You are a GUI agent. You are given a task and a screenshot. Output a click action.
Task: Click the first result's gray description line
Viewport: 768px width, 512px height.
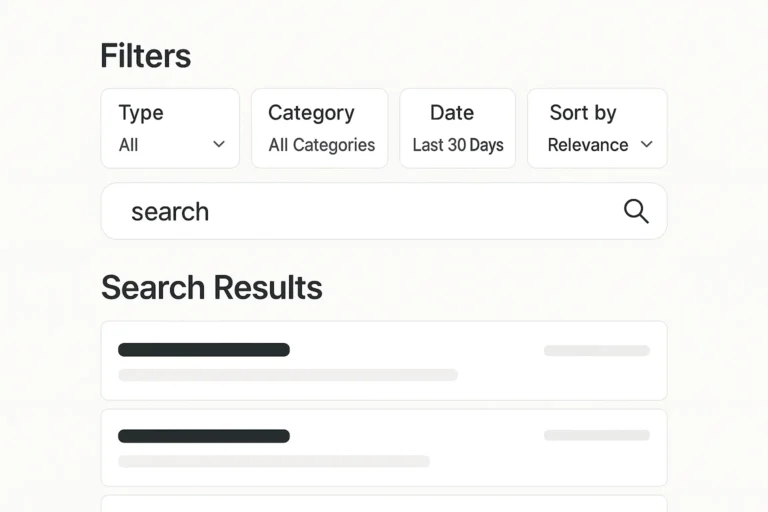[288, 375]
